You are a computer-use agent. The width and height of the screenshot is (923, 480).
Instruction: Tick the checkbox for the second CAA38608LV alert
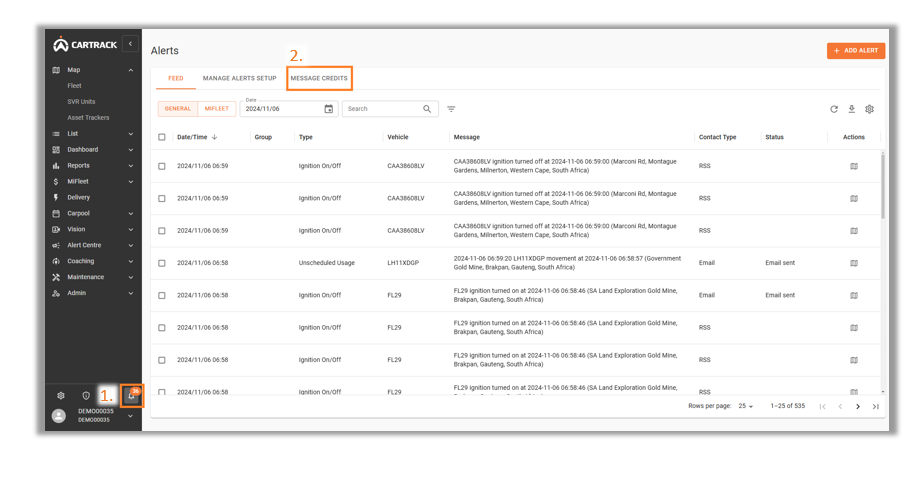pos(162,198)
